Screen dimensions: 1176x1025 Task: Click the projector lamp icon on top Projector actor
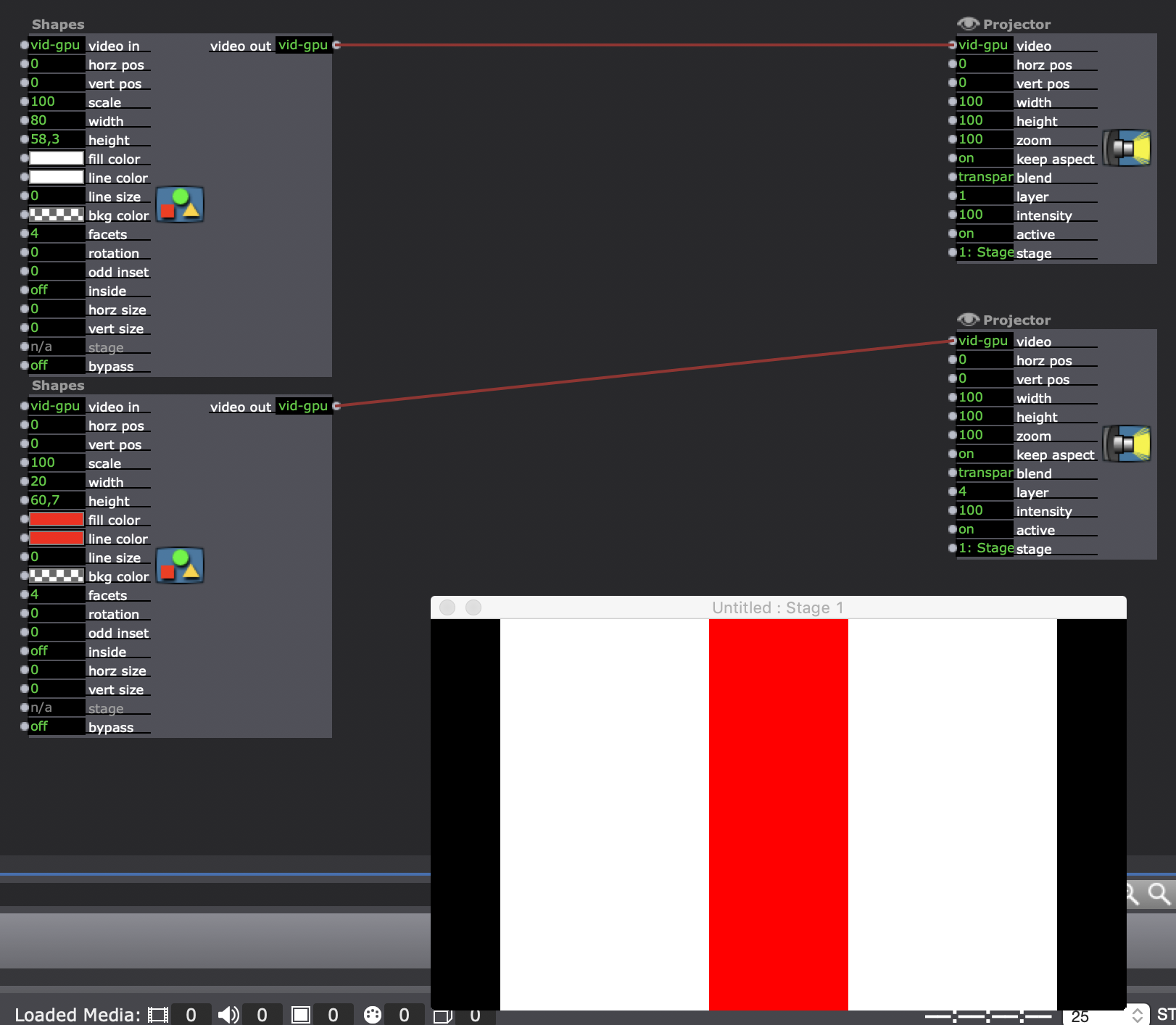pyautogui.click(x=1127, y=148)
